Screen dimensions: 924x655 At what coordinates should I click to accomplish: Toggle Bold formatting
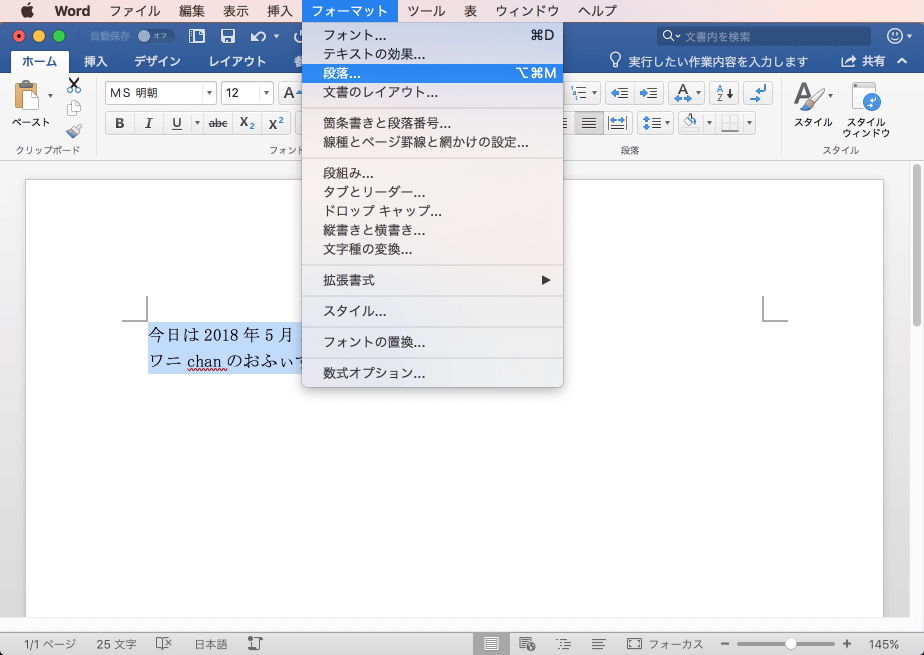coord(120,123)
